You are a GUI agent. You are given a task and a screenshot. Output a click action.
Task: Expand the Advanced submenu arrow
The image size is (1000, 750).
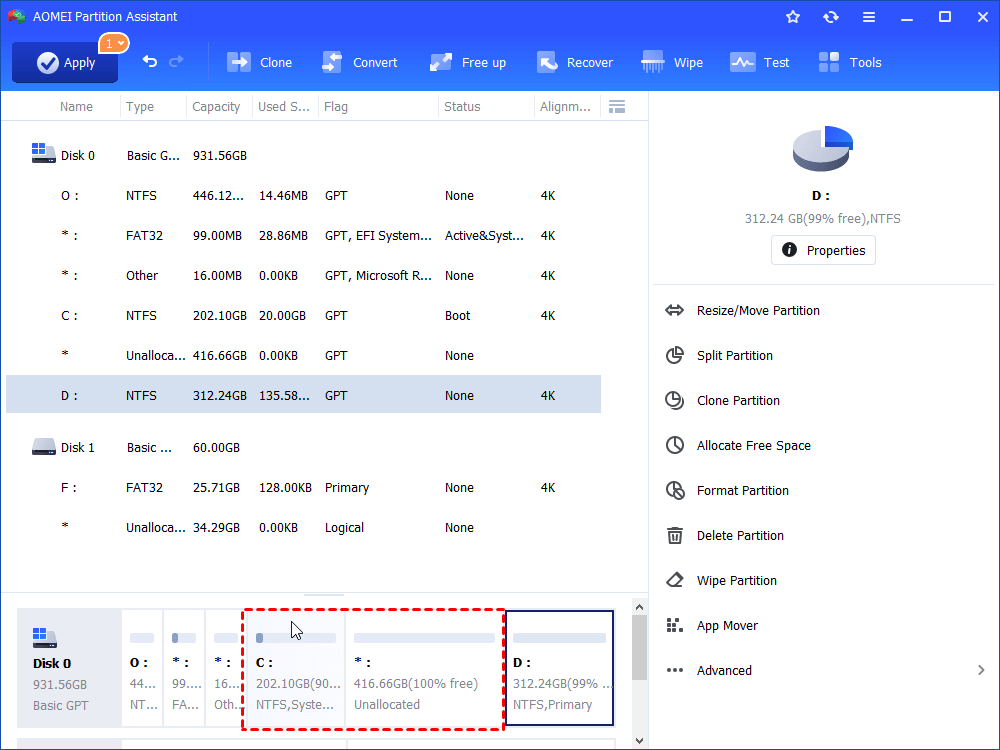981,670
